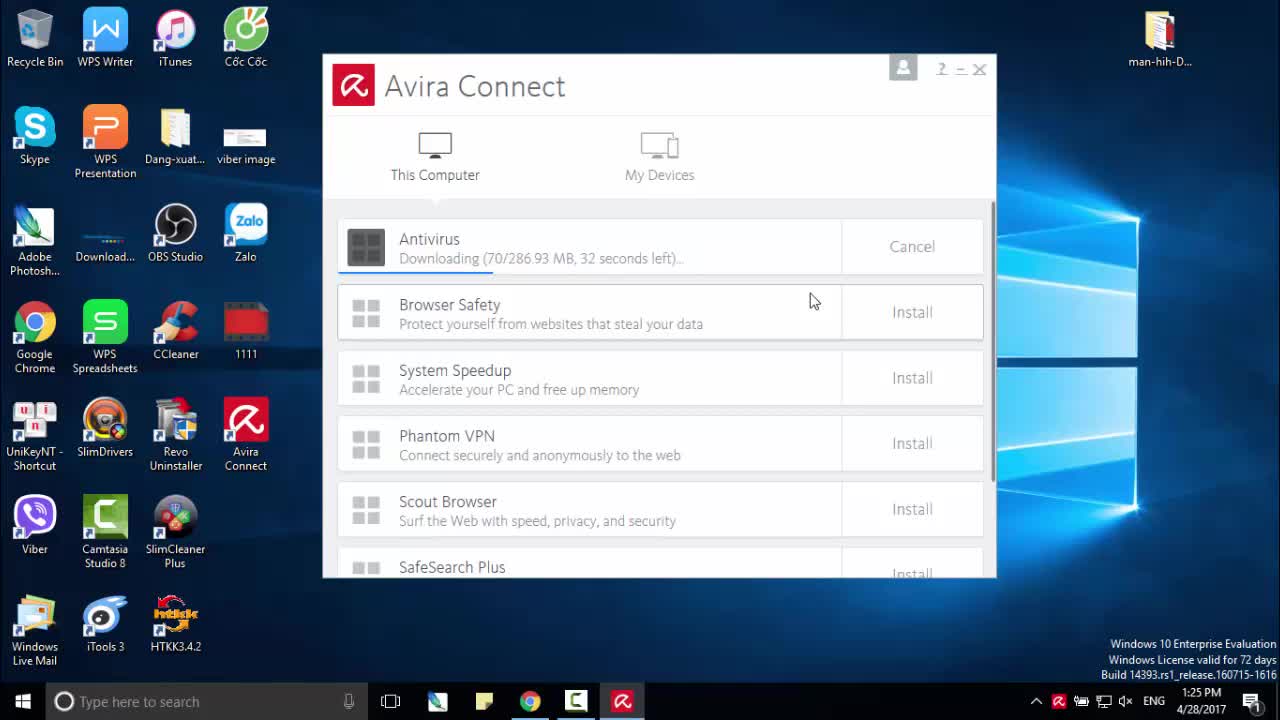Click the microphone in search box
This screenshot has width=1280, height=720.
[349, 702]
